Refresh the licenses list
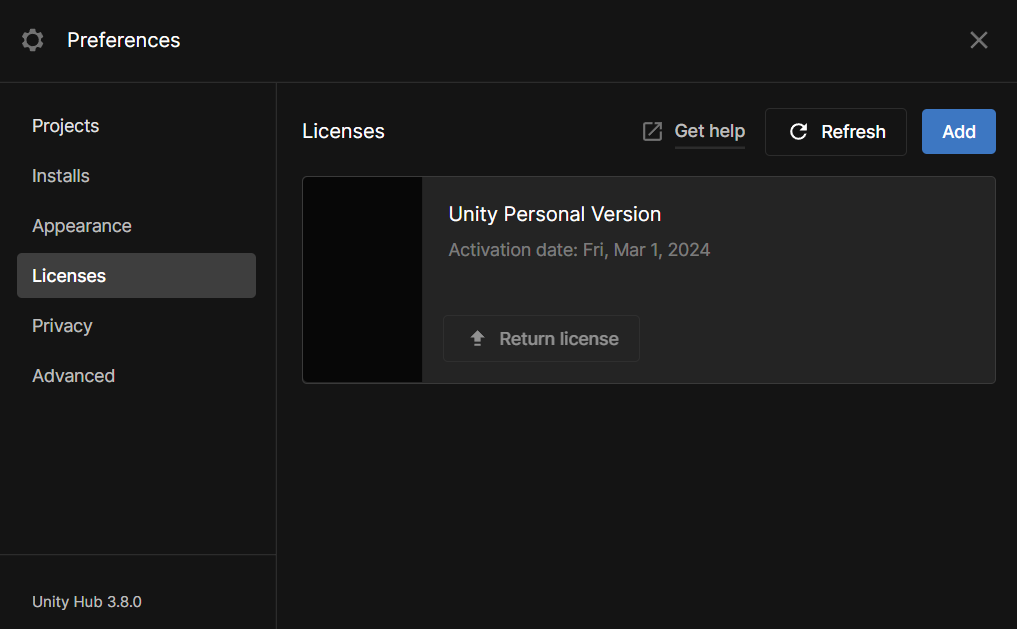The height and width of the screenshot is (629, 1017). pos(835,132)
